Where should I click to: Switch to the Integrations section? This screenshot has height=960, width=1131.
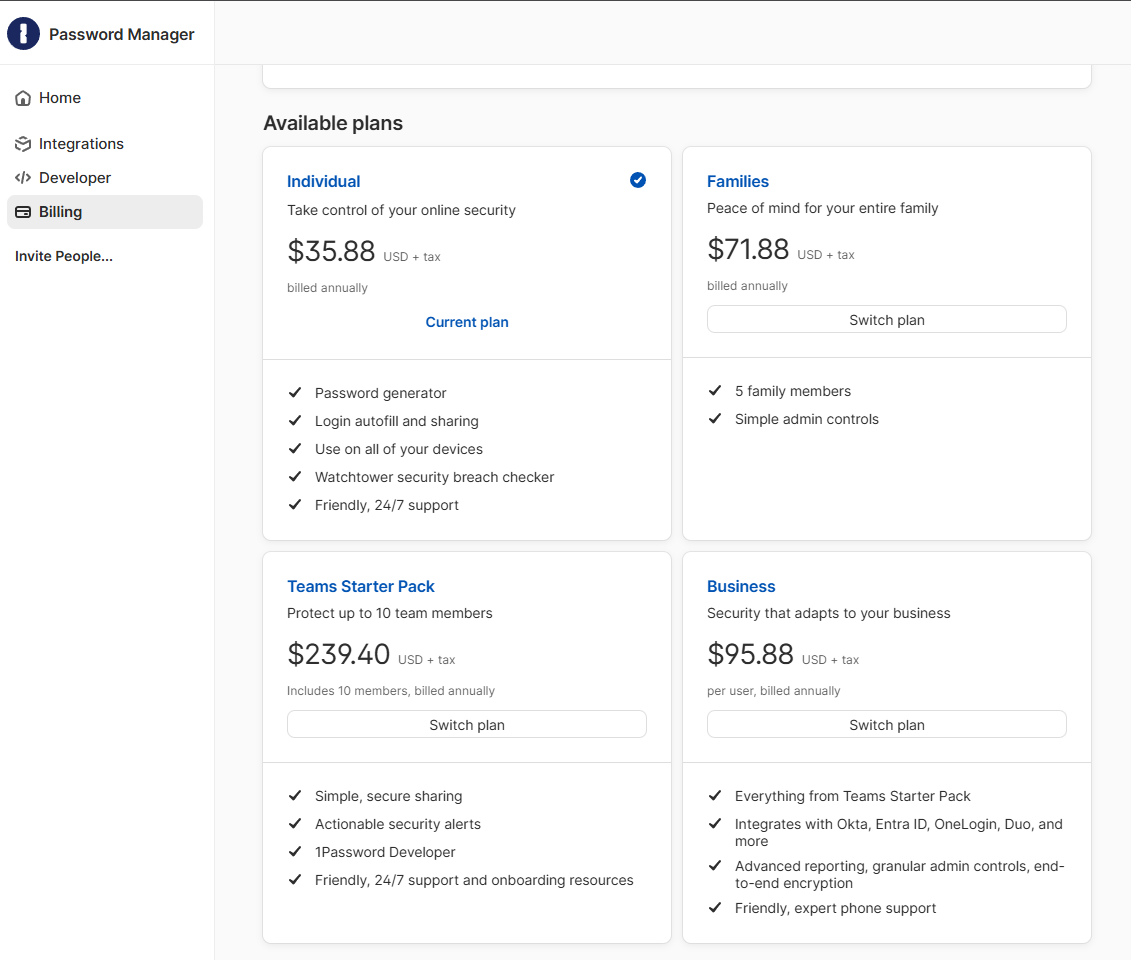pyautogui.click(x=81, y=143)
